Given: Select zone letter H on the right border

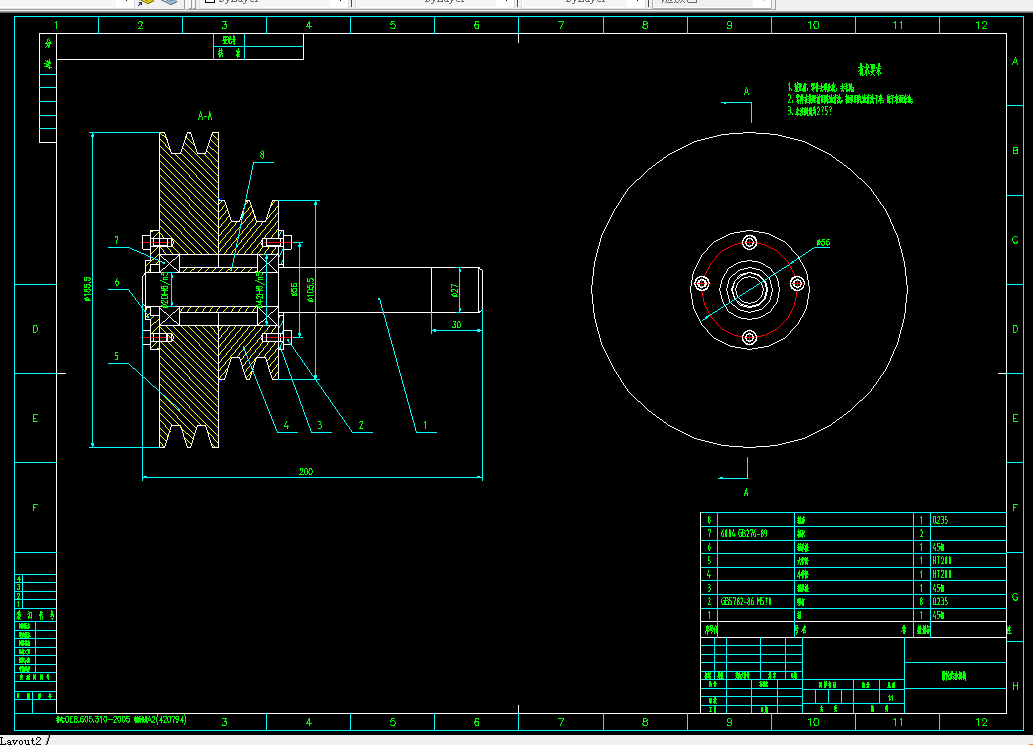Looking at the screenshot, I should click(1015, 686).
